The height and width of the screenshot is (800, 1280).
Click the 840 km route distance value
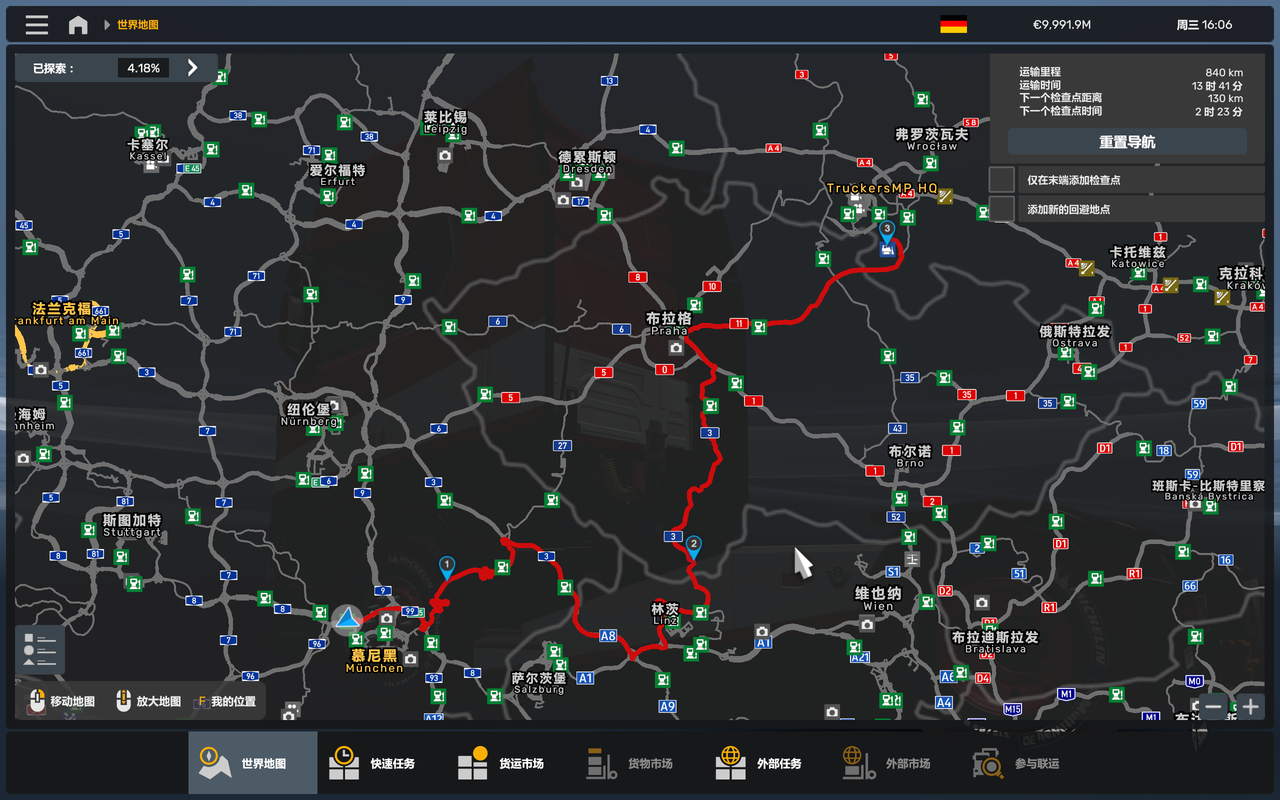pyautogui.click(x=1224, y=72)
